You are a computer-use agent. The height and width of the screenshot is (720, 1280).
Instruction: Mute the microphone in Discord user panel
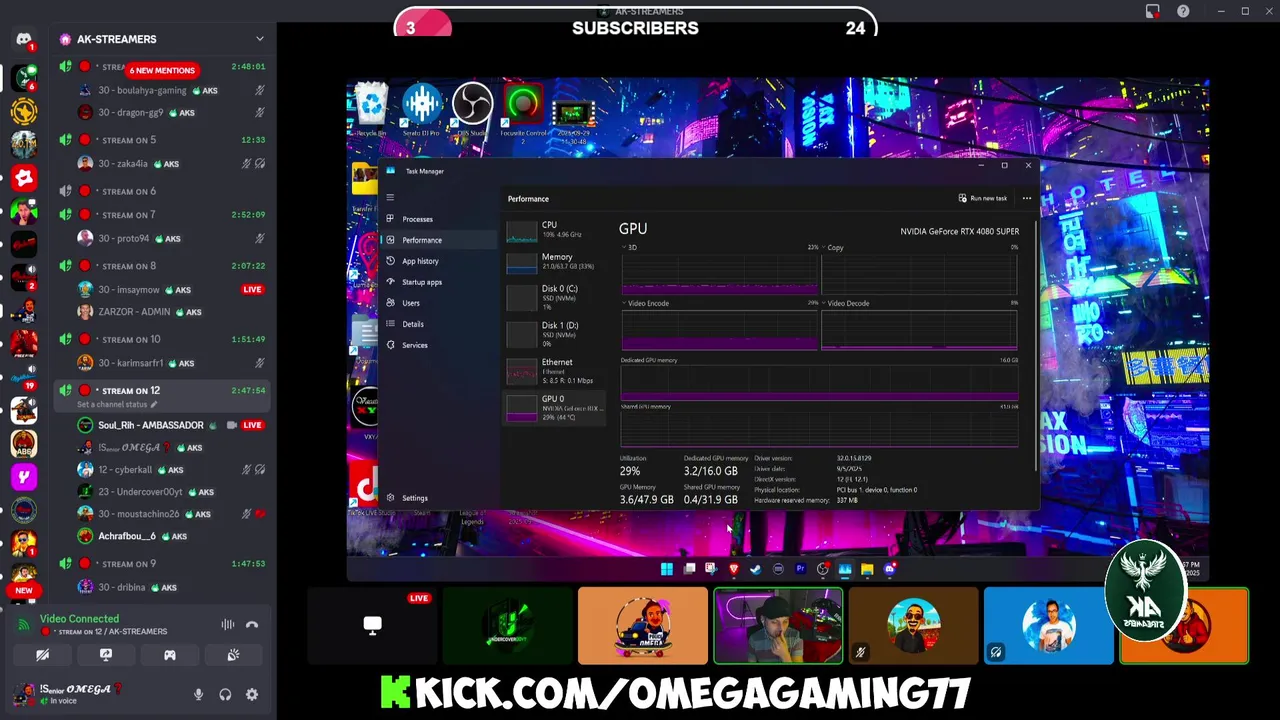pyautogui.click(x=198, y=695)
